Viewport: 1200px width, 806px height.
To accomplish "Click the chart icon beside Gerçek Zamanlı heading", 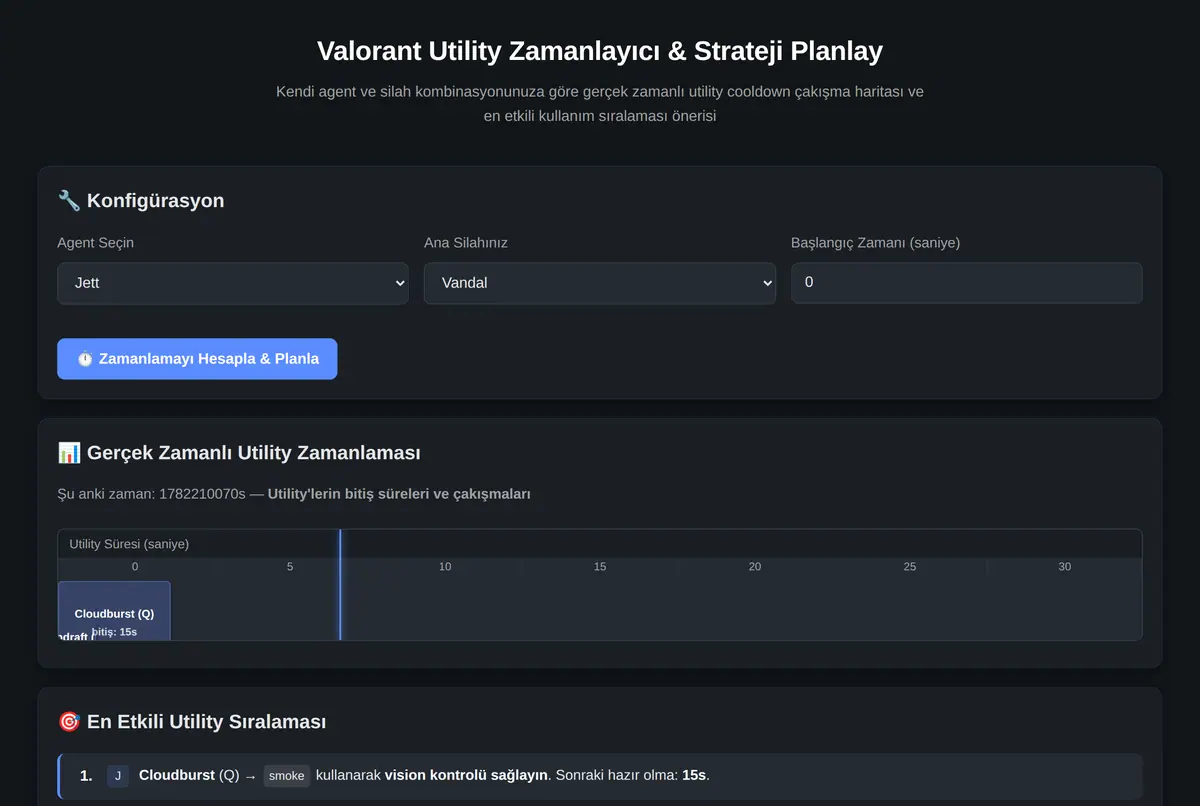I will tap(69, 453).
